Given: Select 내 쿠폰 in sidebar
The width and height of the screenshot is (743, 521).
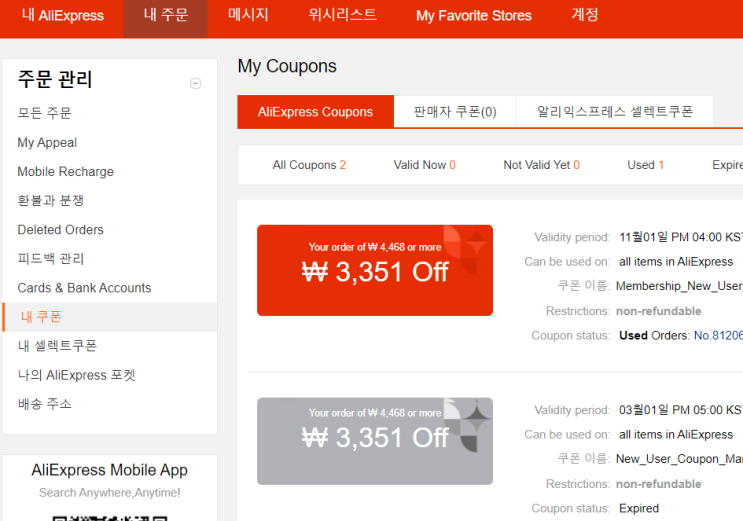Looking at the screenshot, I should click(109, 317).
